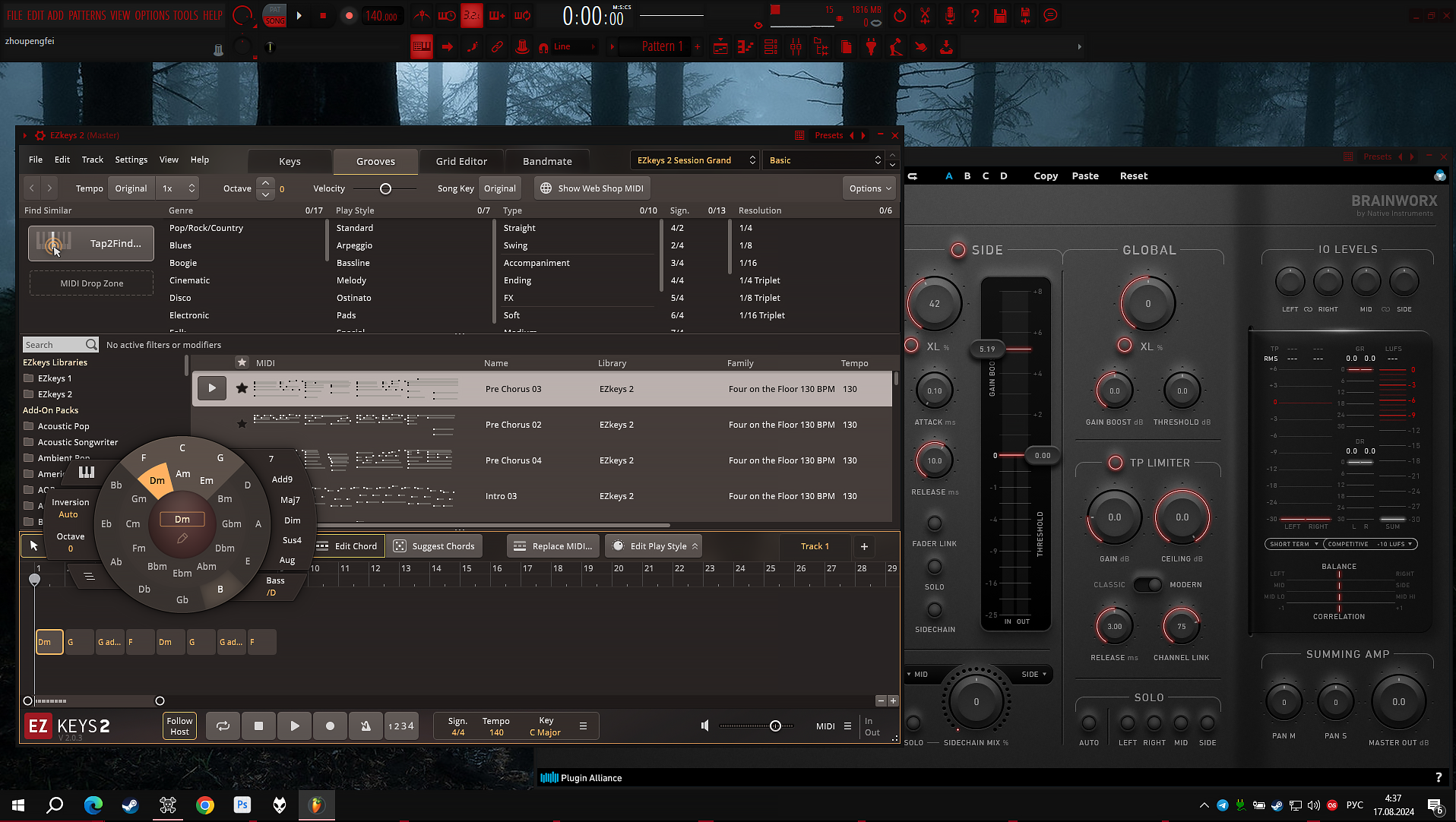Click the EZkeys master volume slider knob
This screenshot has width=1456, height=822.
pos(775,726)
